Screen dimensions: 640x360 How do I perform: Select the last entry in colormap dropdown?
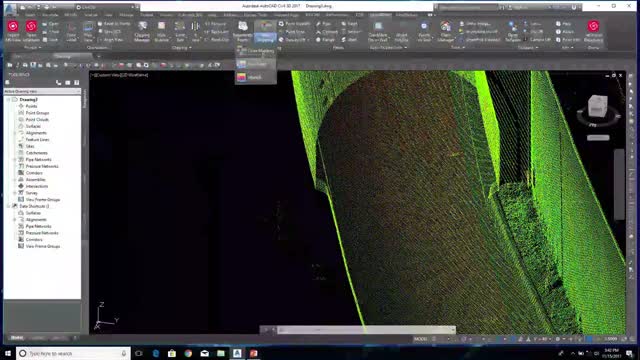[256, 77]
